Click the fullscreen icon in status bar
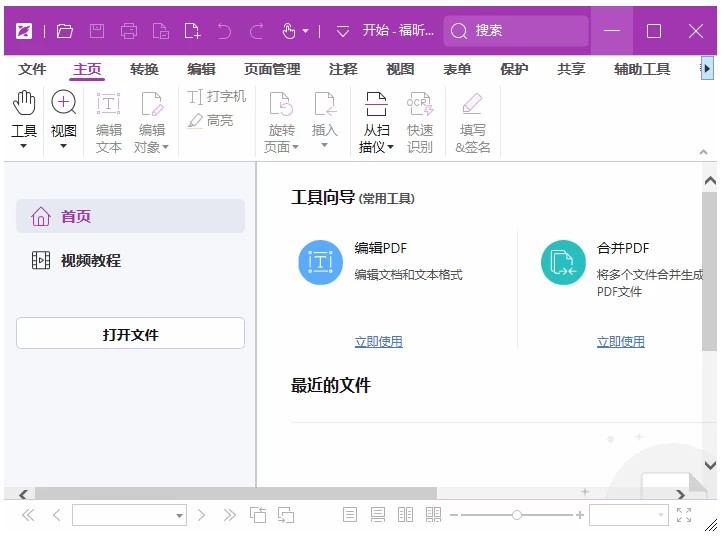The height and width of the screenshot is (544, 722). click(684, 515)
